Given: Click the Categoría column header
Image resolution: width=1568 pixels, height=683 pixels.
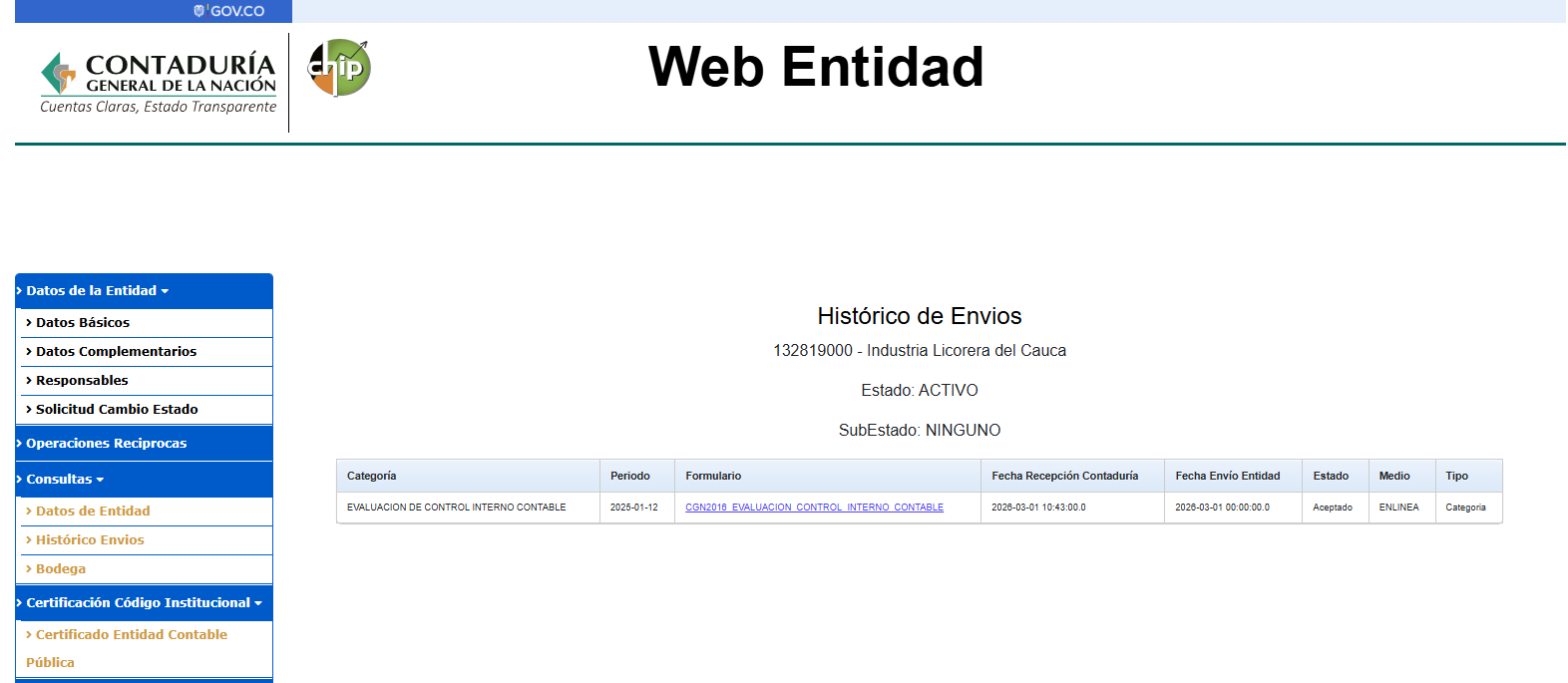Looking at the screenshot, I should click(372, 477).
